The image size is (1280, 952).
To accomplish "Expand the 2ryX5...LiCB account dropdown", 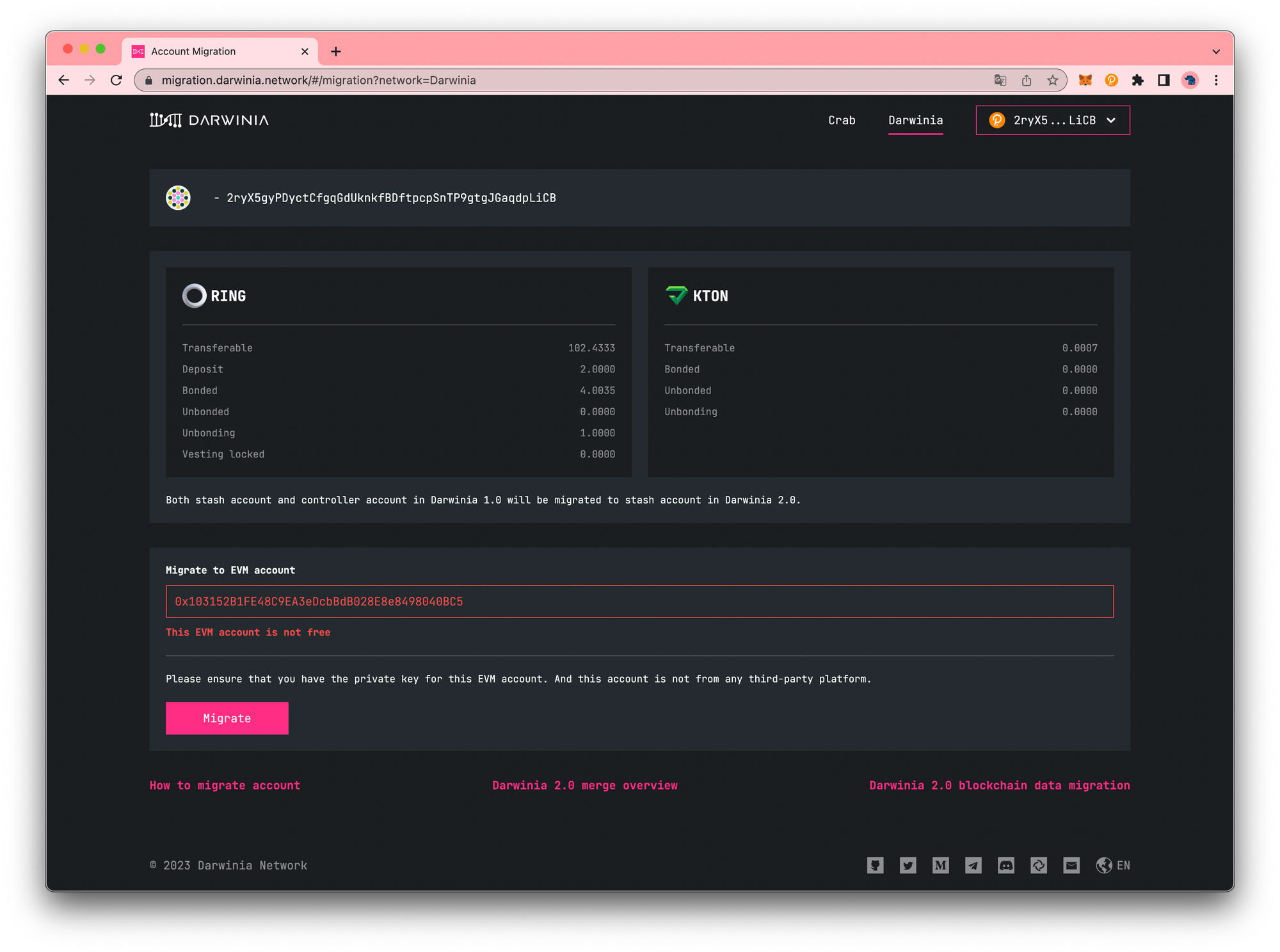I will [1052, 120].
